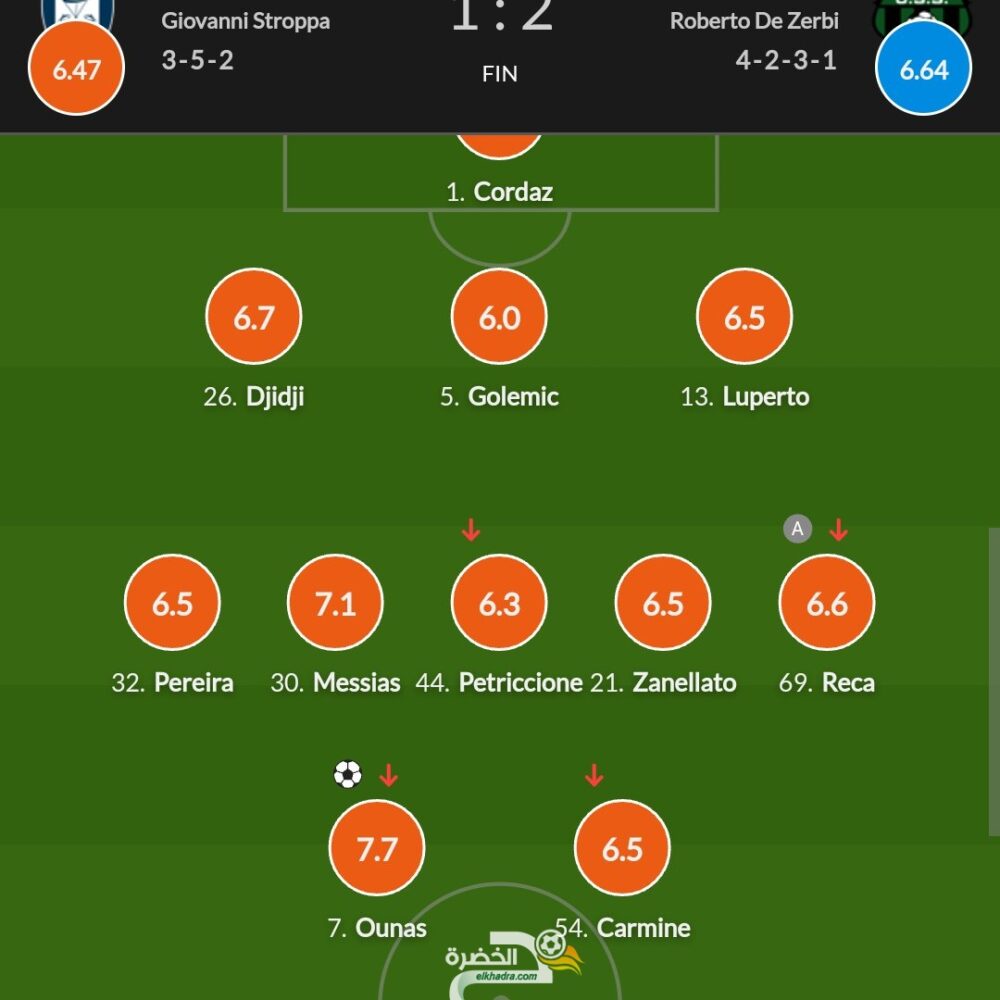Click the goal ball icon above Ounas
The width and height of the screenshot is (1000, 1000).
click(348, 775)
